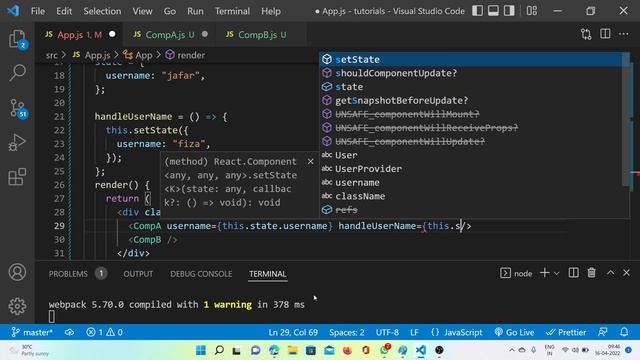Open the customize layout button
The width and height of the screenshot is (640, 360).
(x=531, y=11)
